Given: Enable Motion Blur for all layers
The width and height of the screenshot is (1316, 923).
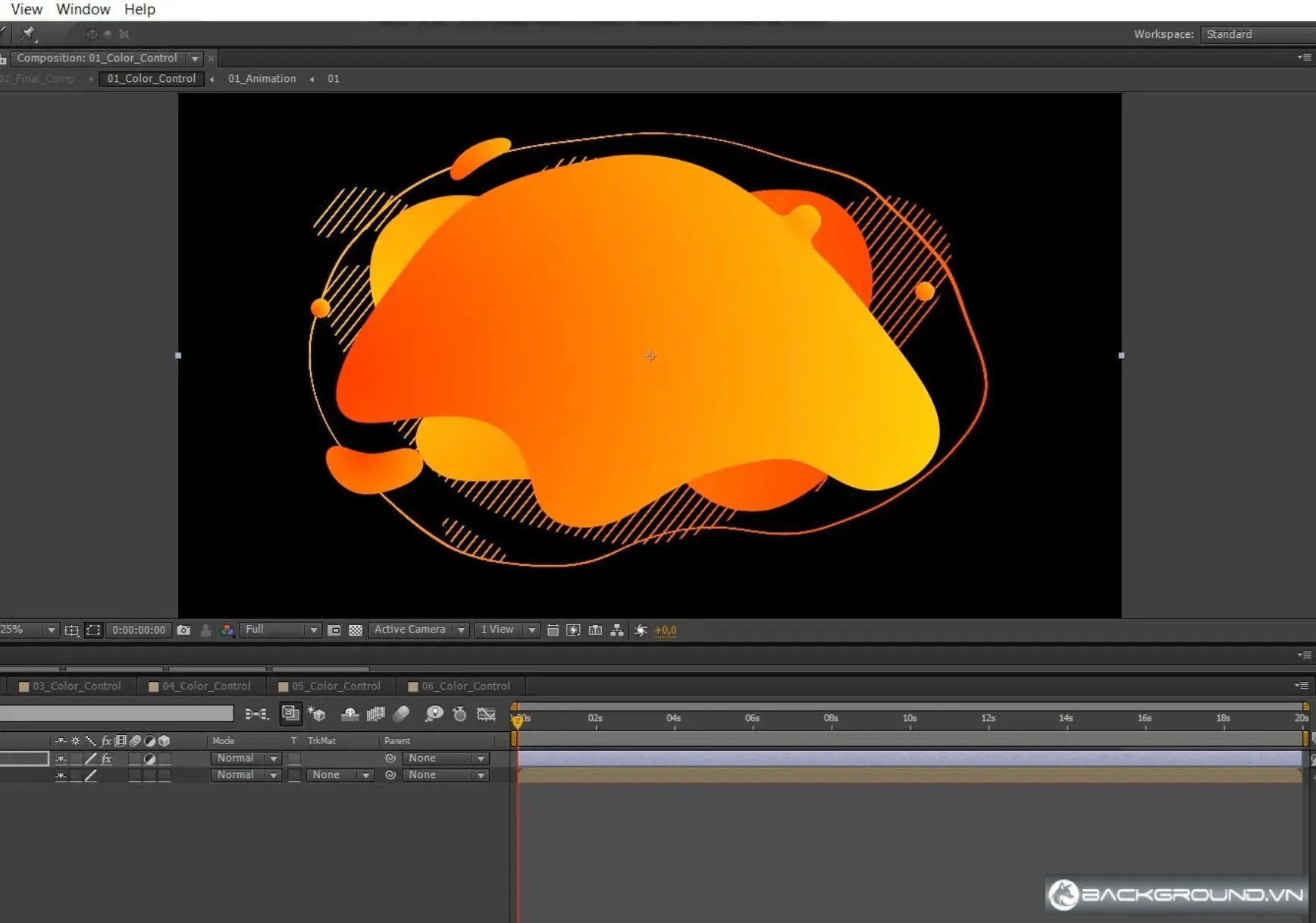Looking at the screenshot, I should click(402, 714).
